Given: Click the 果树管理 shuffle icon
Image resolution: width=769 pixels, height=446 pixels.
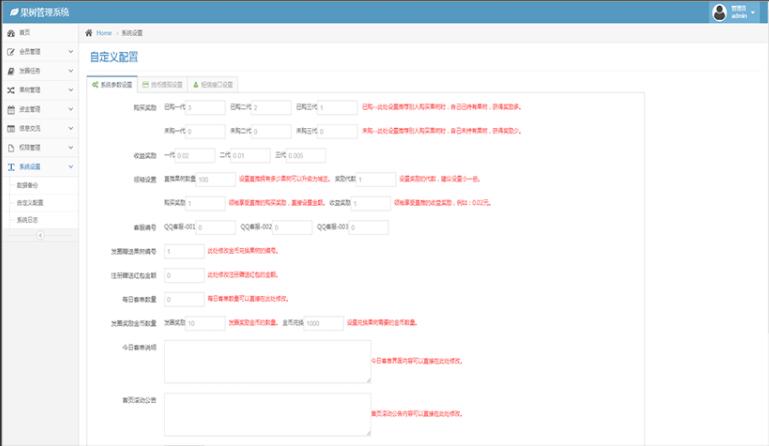Looking at the screenshot, I should click(10, 89).
